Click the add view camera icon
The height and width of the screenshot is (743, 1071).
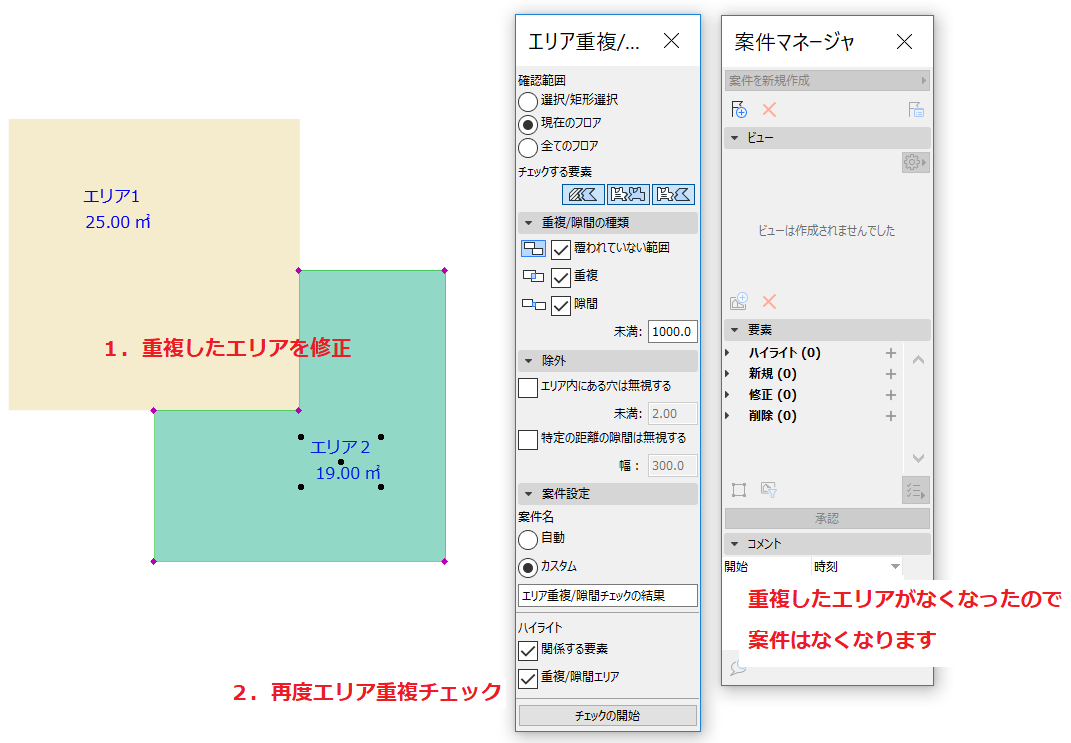coord(739,301)
